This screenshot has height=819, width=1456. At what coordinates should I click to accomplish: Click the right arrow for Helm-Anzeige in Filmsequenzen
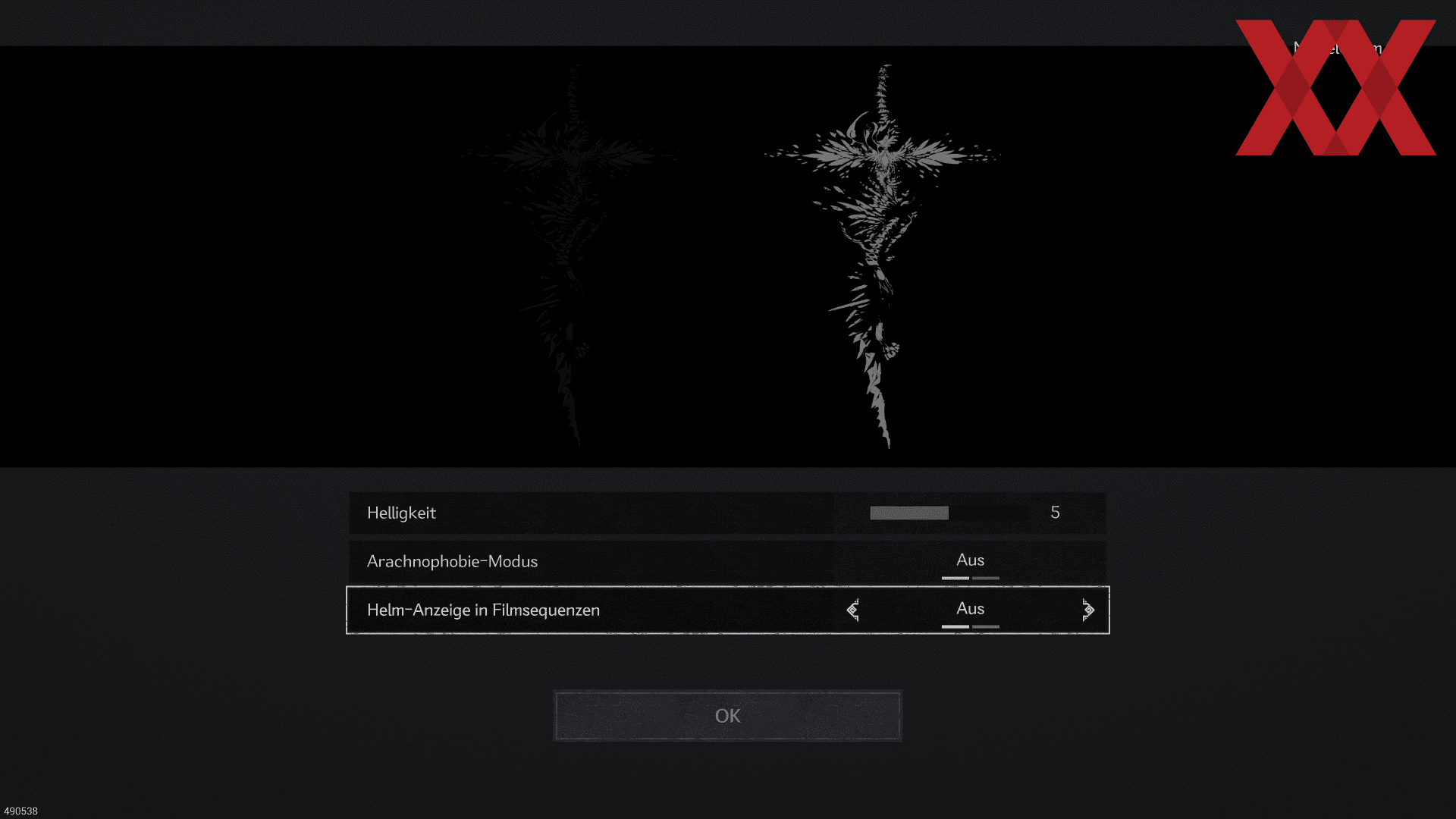pyautogui.click(x=1088, y=610)
